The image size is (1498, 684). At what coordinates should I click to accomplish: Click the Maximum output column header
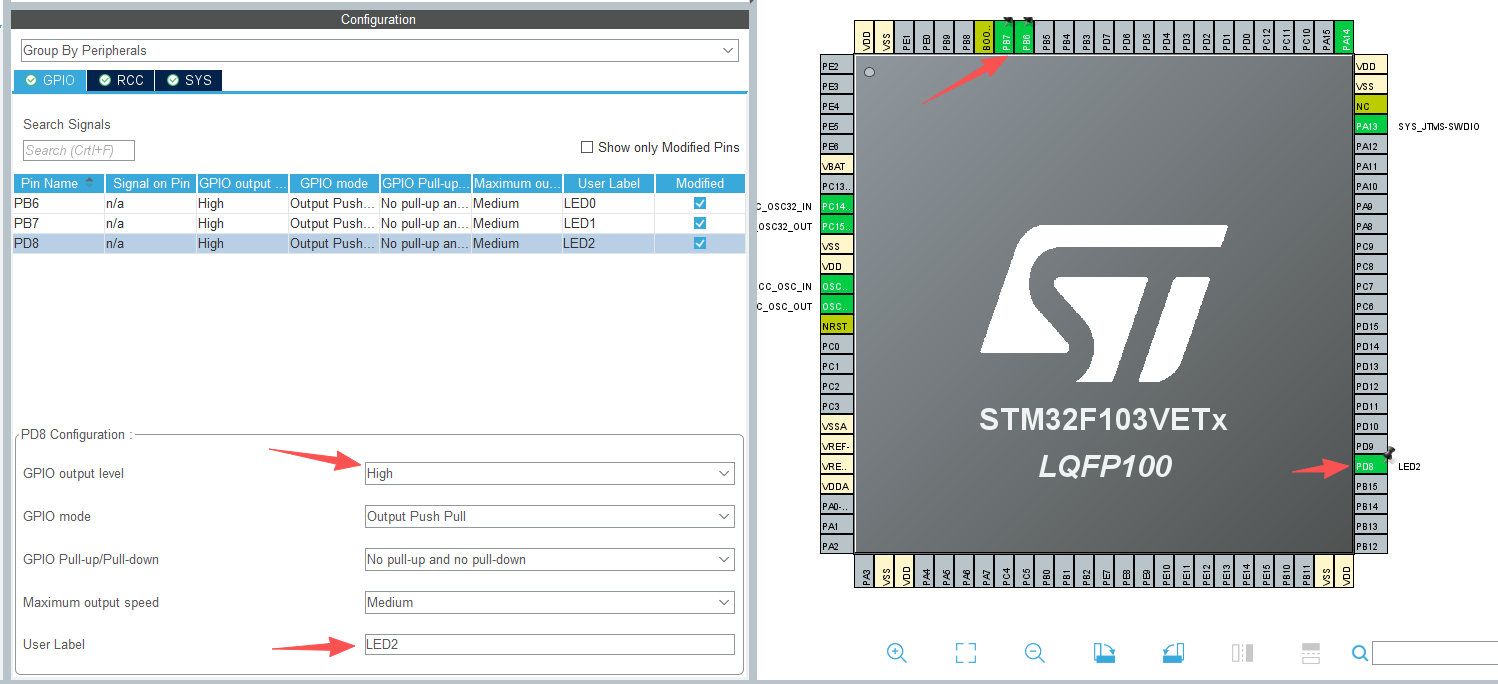coord(517,183)
